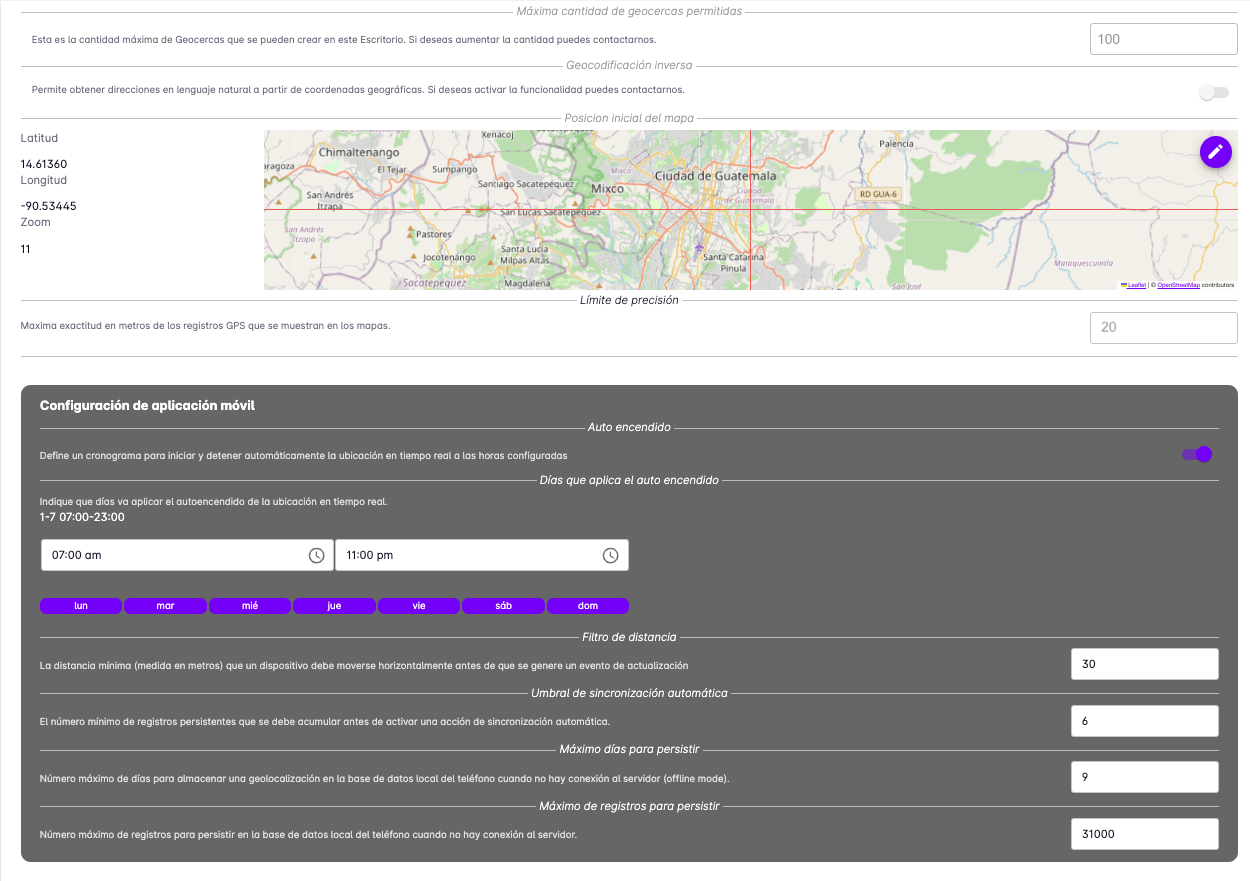Screen dimensions: 1250x881
Task: Focus the Umbral de sincronización automática field
Action: point(1144,721)
